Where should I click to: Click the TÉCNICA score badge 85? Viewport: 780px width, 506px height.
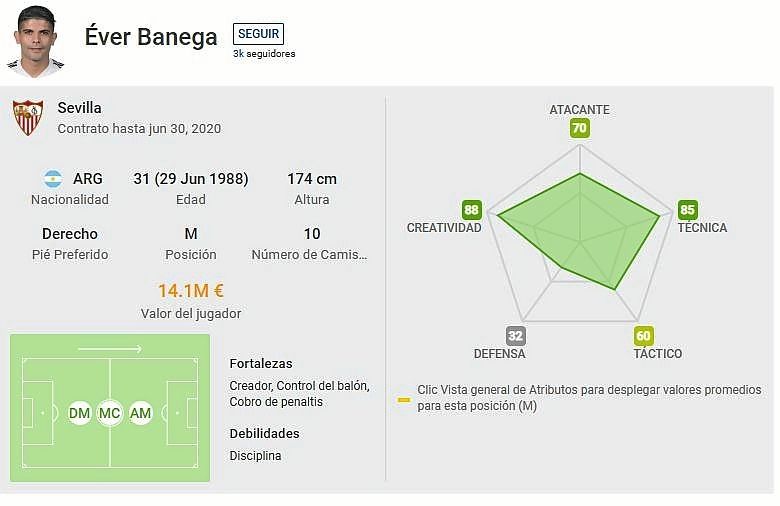(x=687, y=210)
